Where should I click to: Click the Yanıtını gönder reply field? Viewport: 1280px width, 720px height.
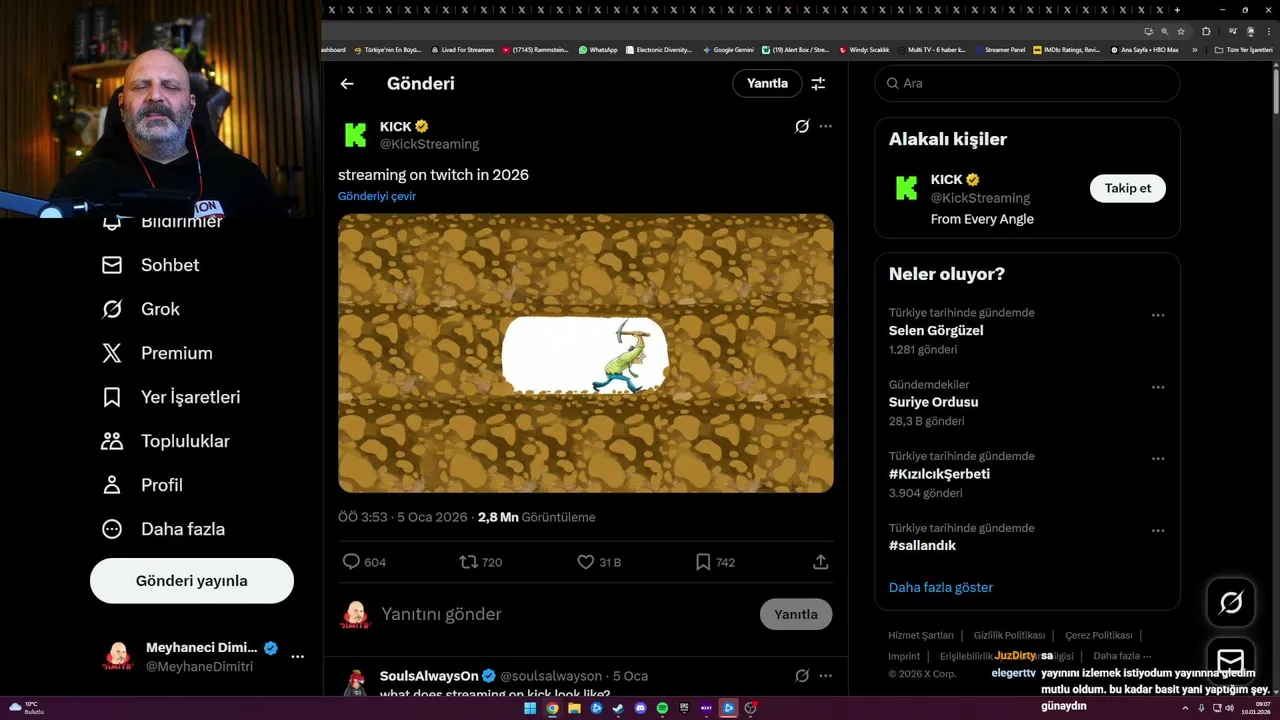pos(565,614)
